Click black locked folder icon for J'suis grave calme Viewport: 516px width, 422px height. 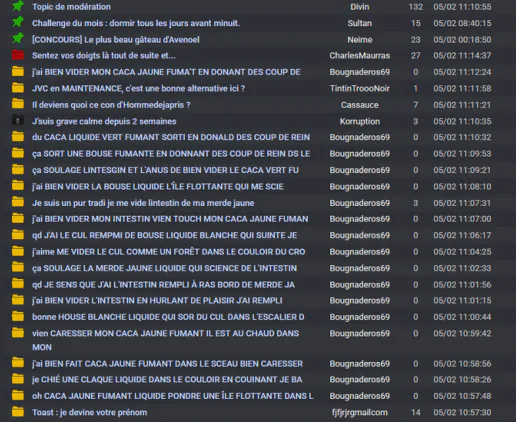18,120
